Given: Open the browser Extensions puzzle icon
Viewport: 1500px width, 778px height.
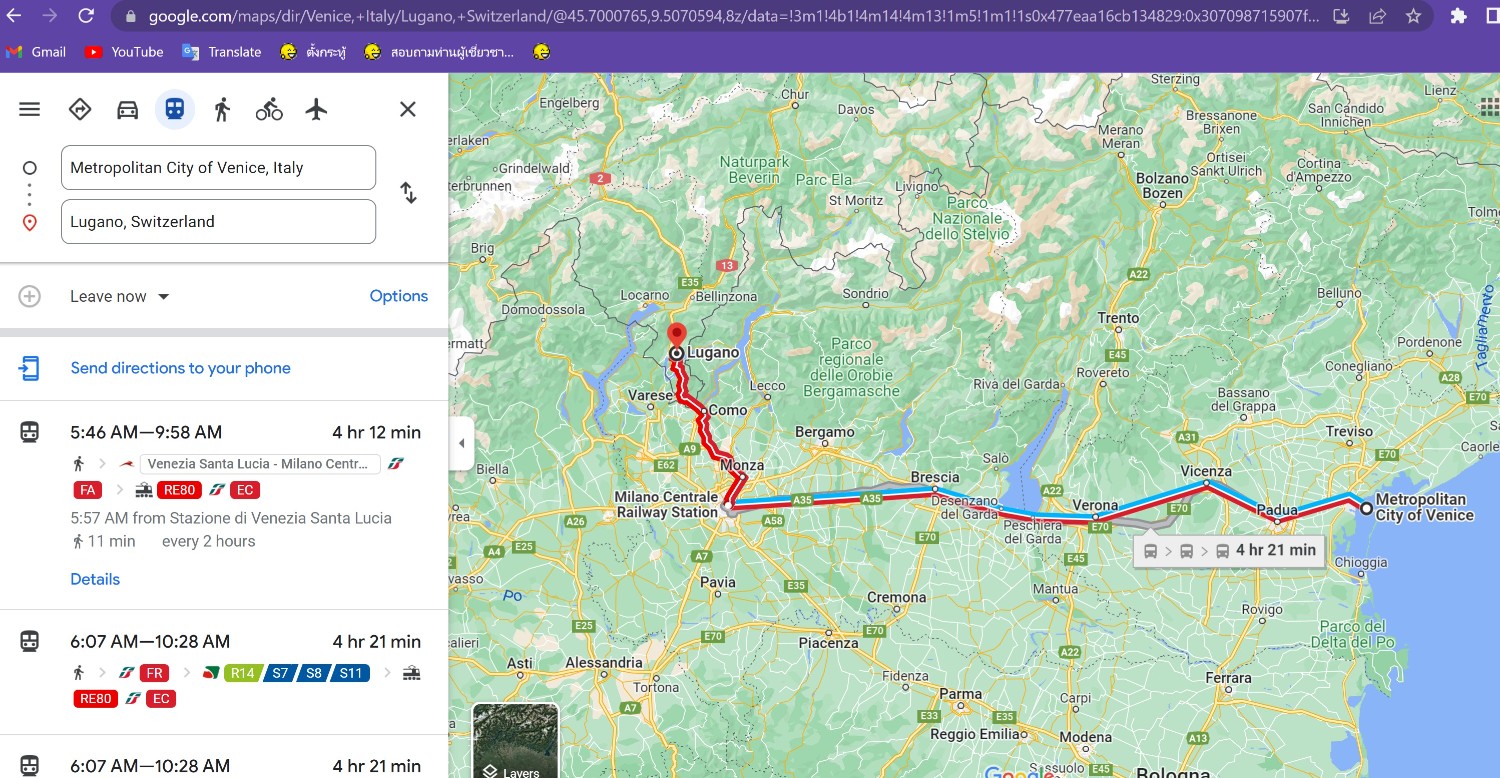Looking at the screenshot, I should 1459,16.
